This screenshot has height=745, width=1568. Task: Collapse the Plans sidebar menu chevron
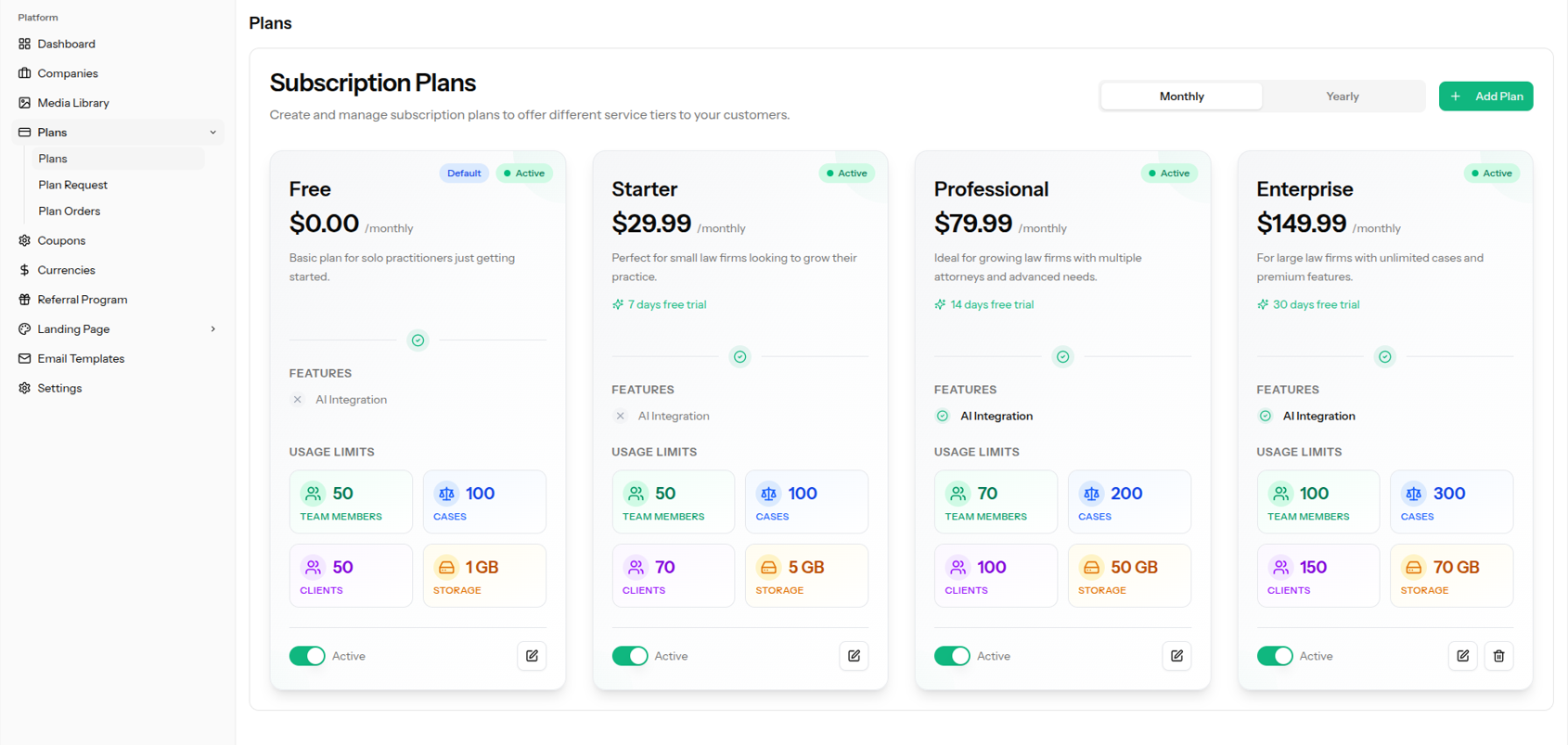213,133
